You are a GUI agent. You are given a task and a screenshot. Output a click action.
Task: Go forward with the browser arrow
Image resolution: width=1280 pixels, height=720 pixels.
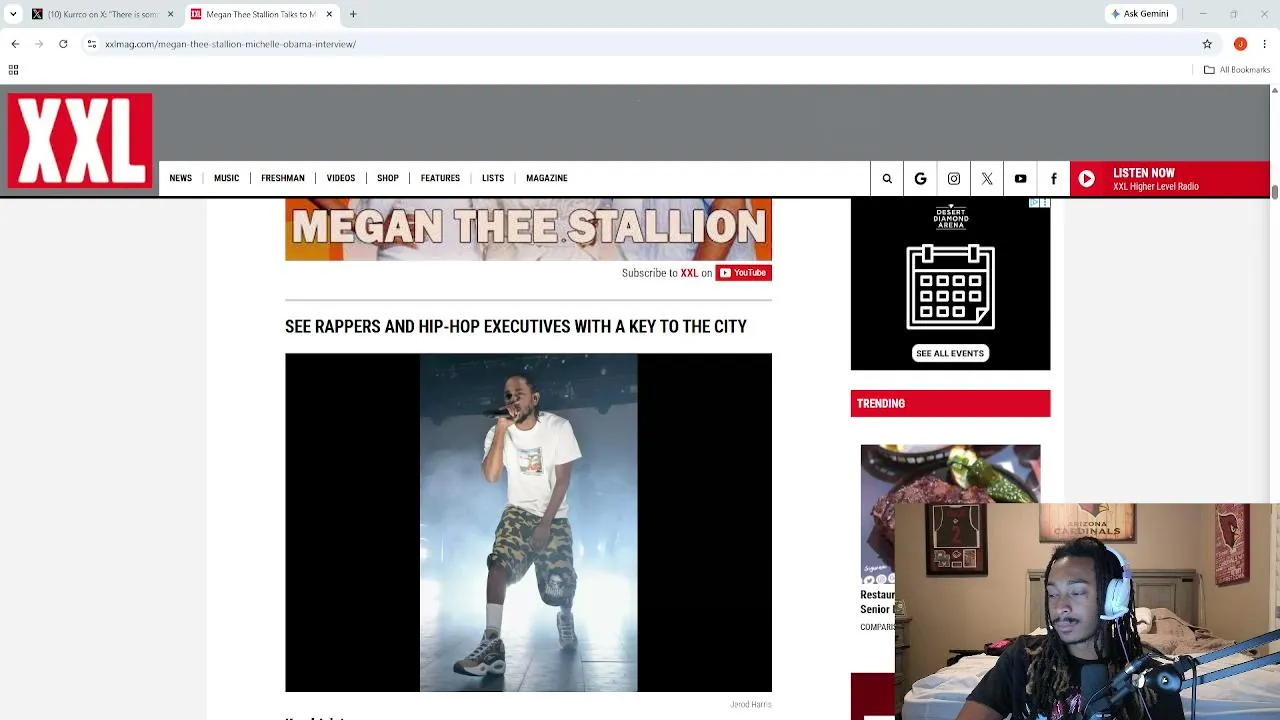coord(39,44)
